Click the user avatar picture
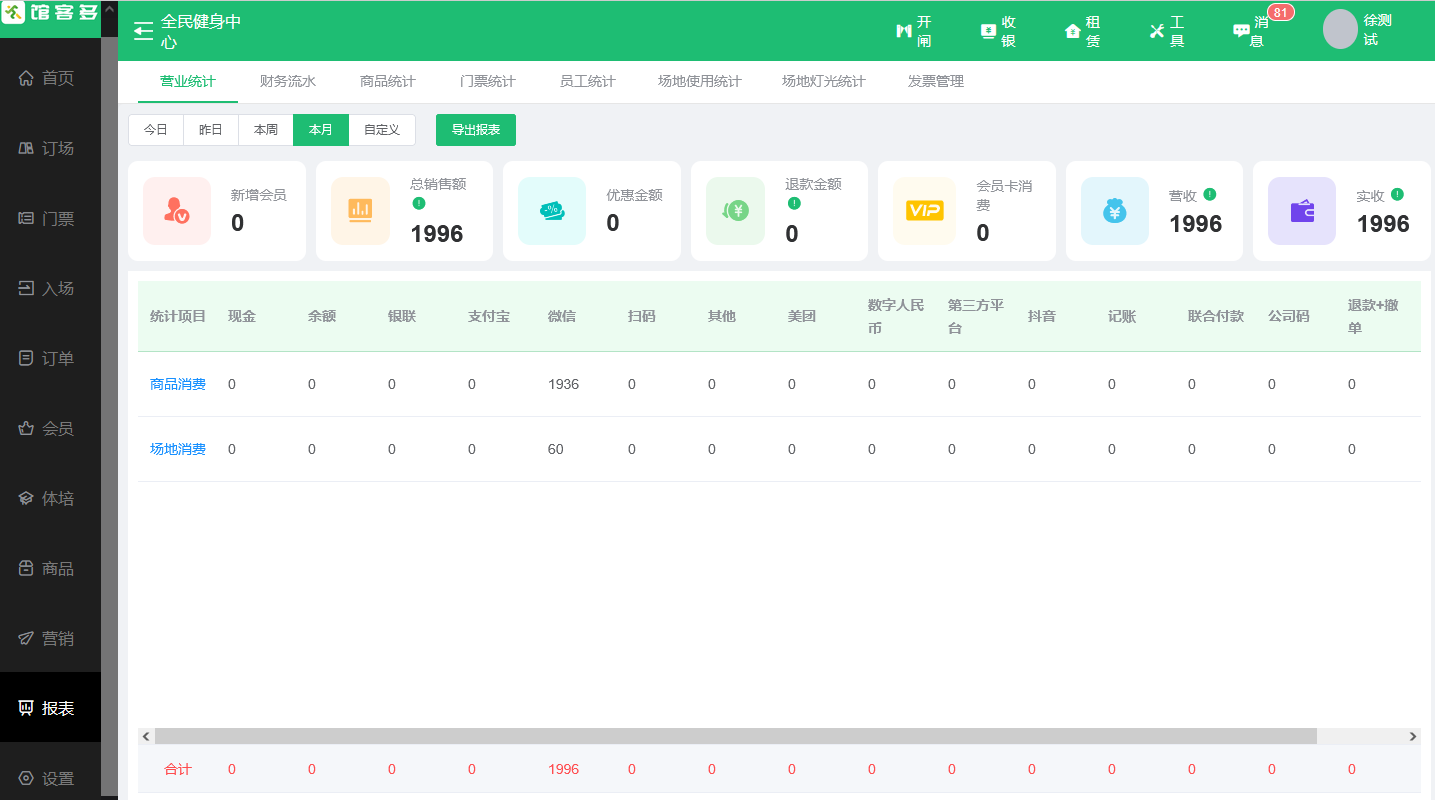Screen dimensions: 1435x800 tap(1340, 30)
